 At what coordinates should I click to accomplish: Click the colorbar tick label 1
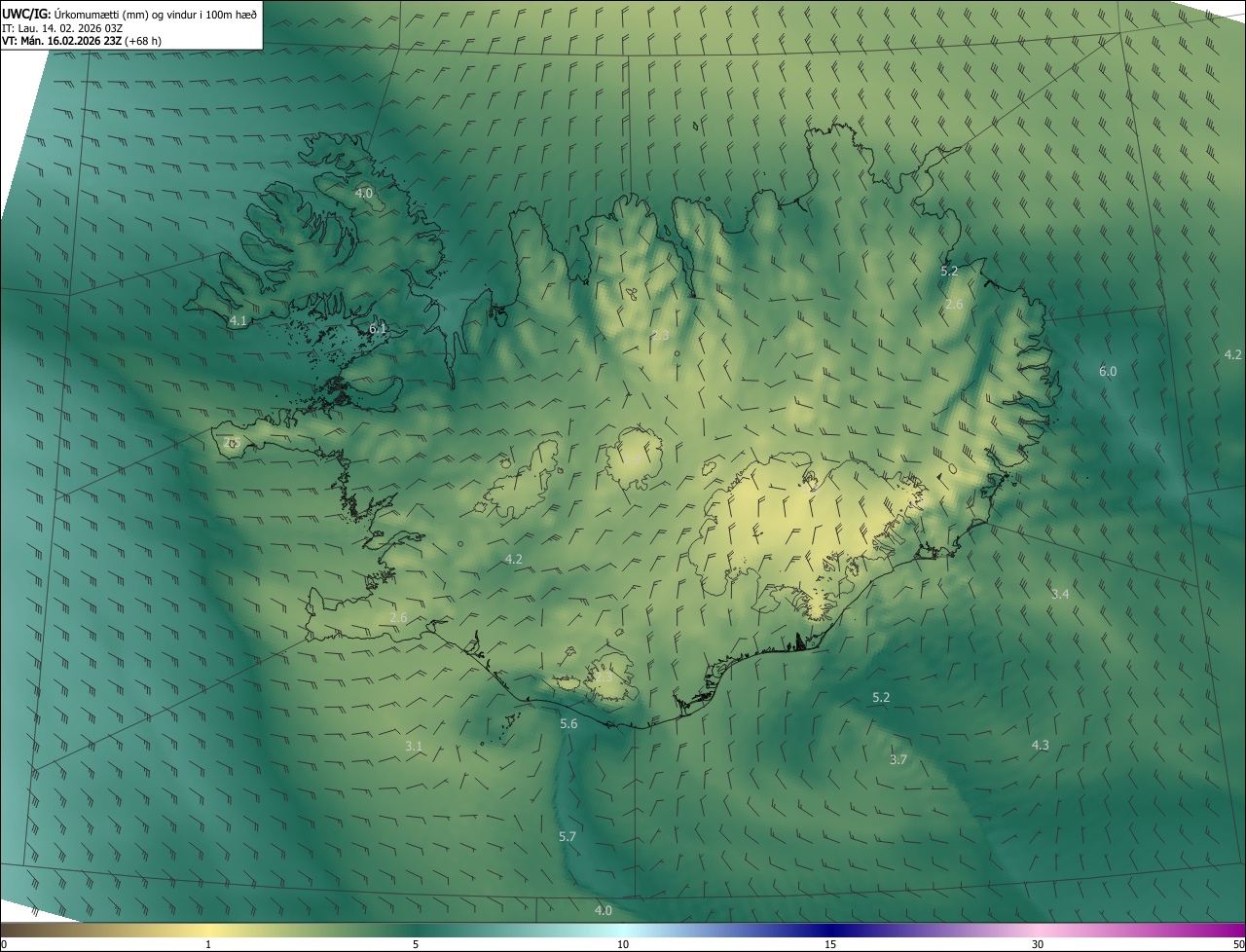tap(208, 944)
